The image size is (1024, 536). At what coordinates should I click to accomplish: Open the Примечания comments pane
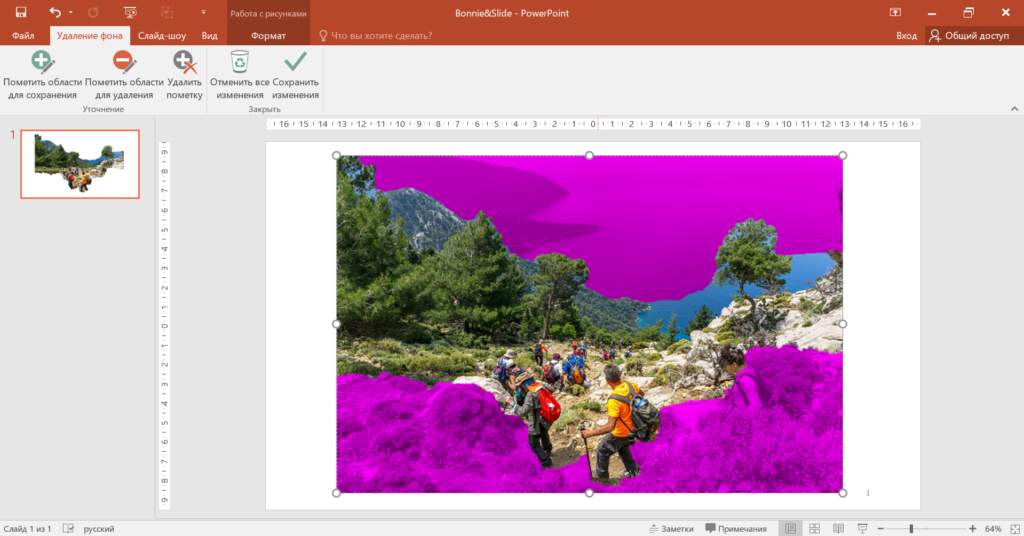[x=736, y=529]
